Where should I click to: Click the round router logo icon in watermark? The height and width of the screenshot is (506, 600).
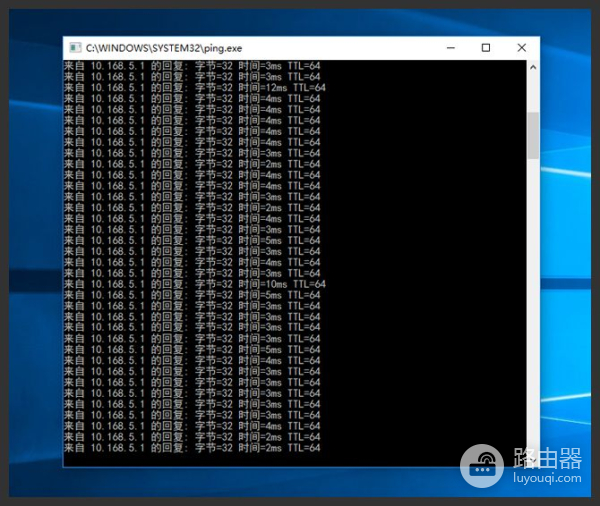(482, 465)
